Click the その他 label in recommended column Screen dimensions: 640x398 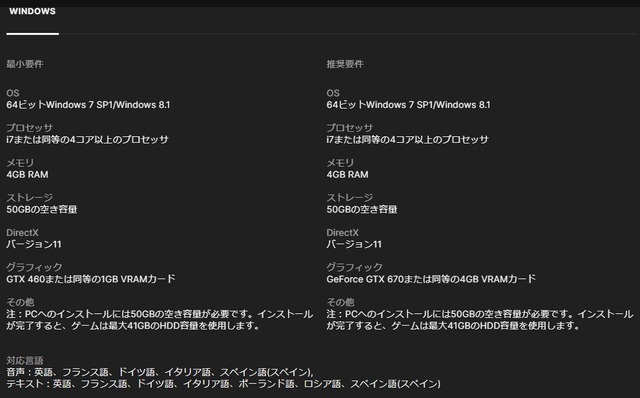[x=340, y=302]
